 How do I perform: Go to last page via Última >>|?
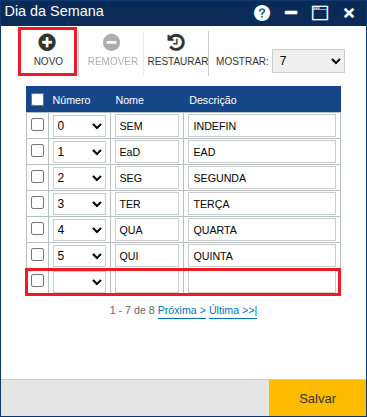click(x=233, y=310)
